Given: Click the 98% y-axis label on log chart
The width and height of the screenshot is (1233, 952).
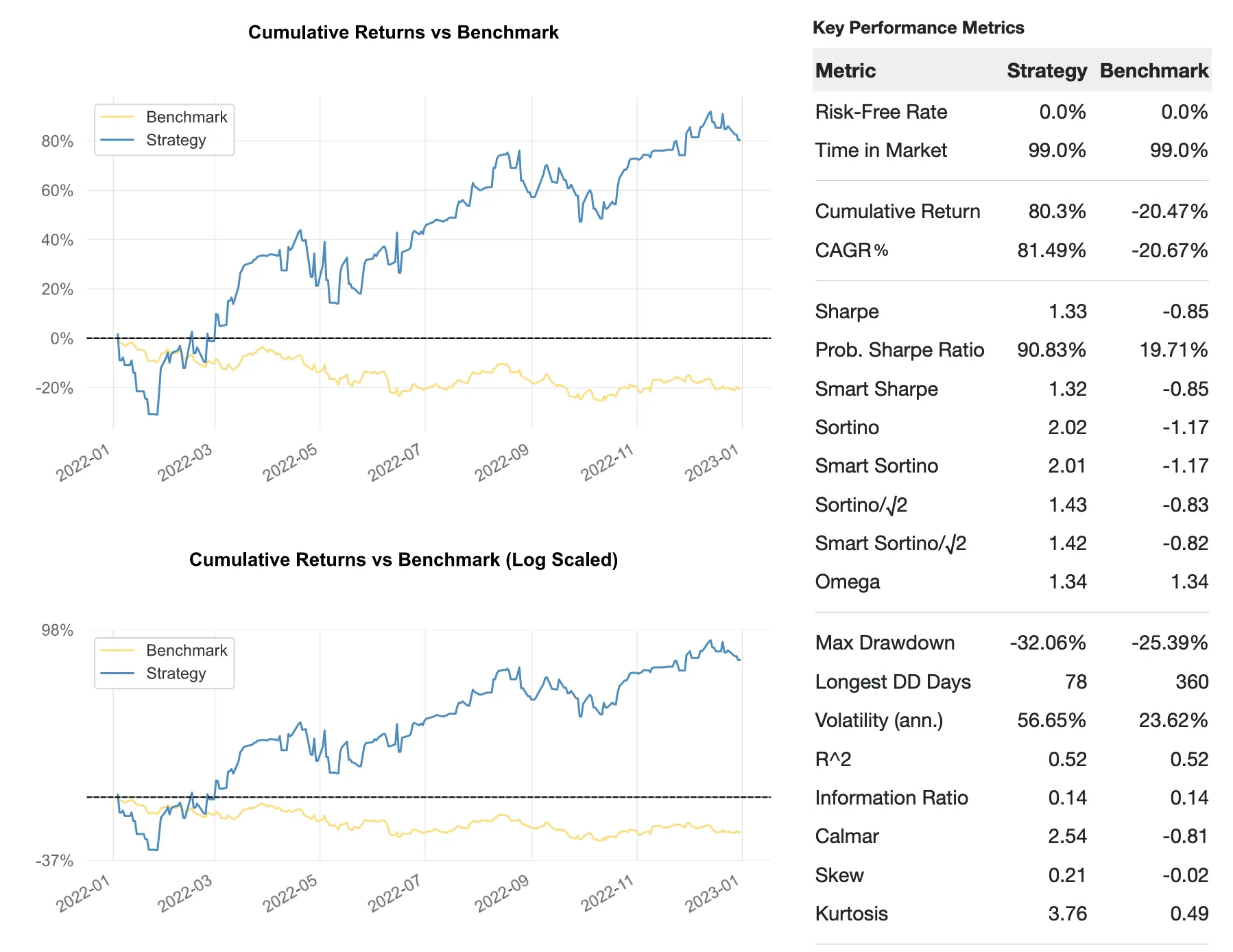Looking at the screenshot, I should click(57, 630).
